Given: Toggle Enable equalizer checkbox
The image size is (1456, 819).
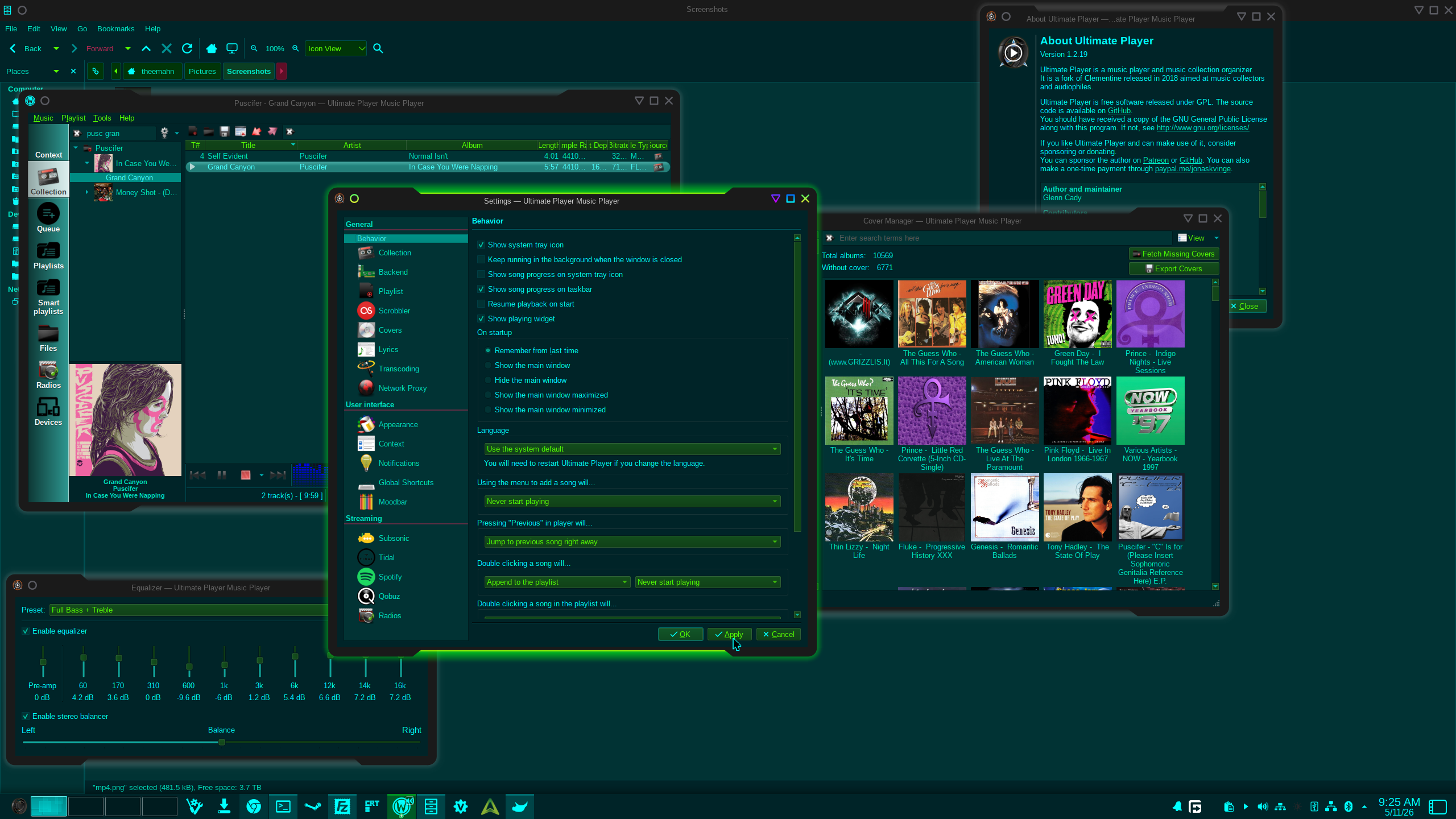Looking at the screenshot, I should coord(26,631).
